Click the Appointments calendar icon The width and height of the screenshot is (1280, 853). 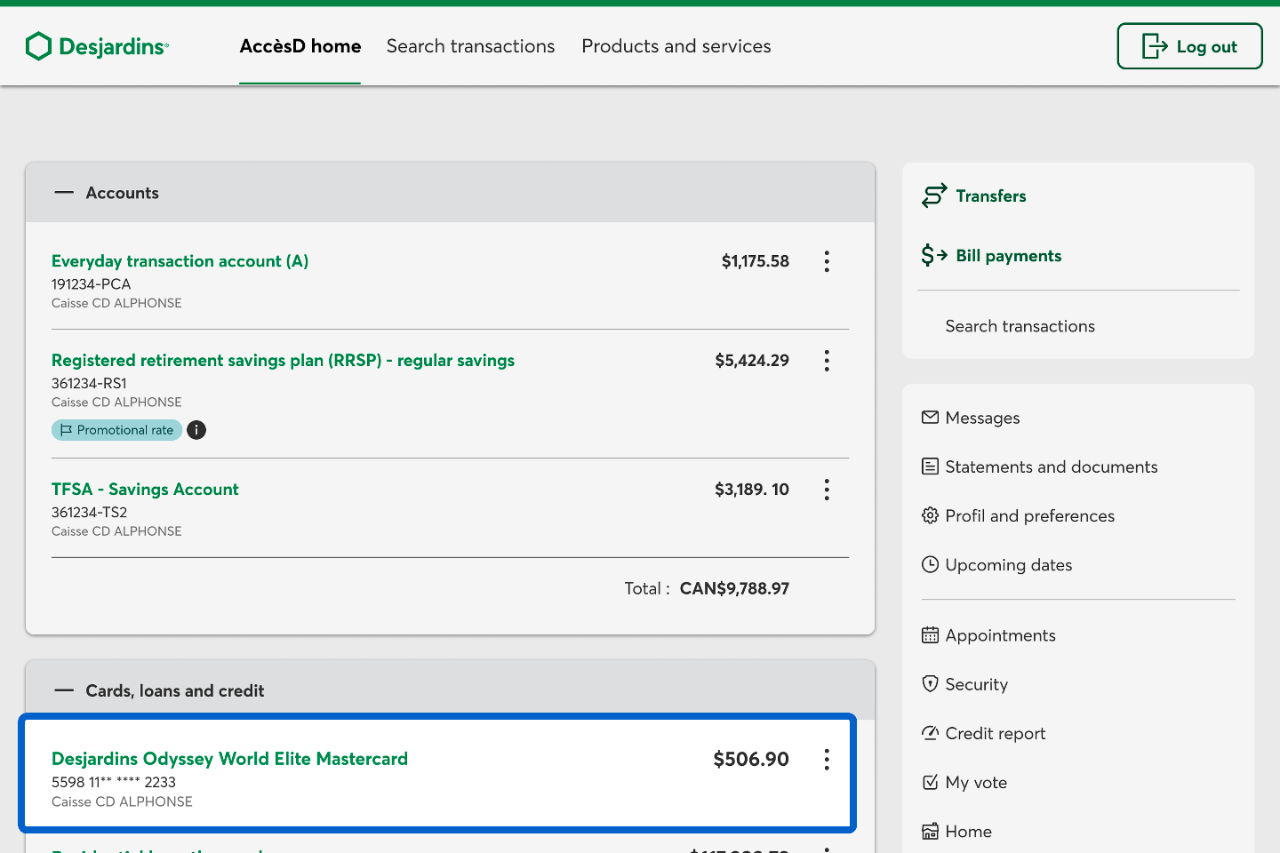click(x=930, y=635)
